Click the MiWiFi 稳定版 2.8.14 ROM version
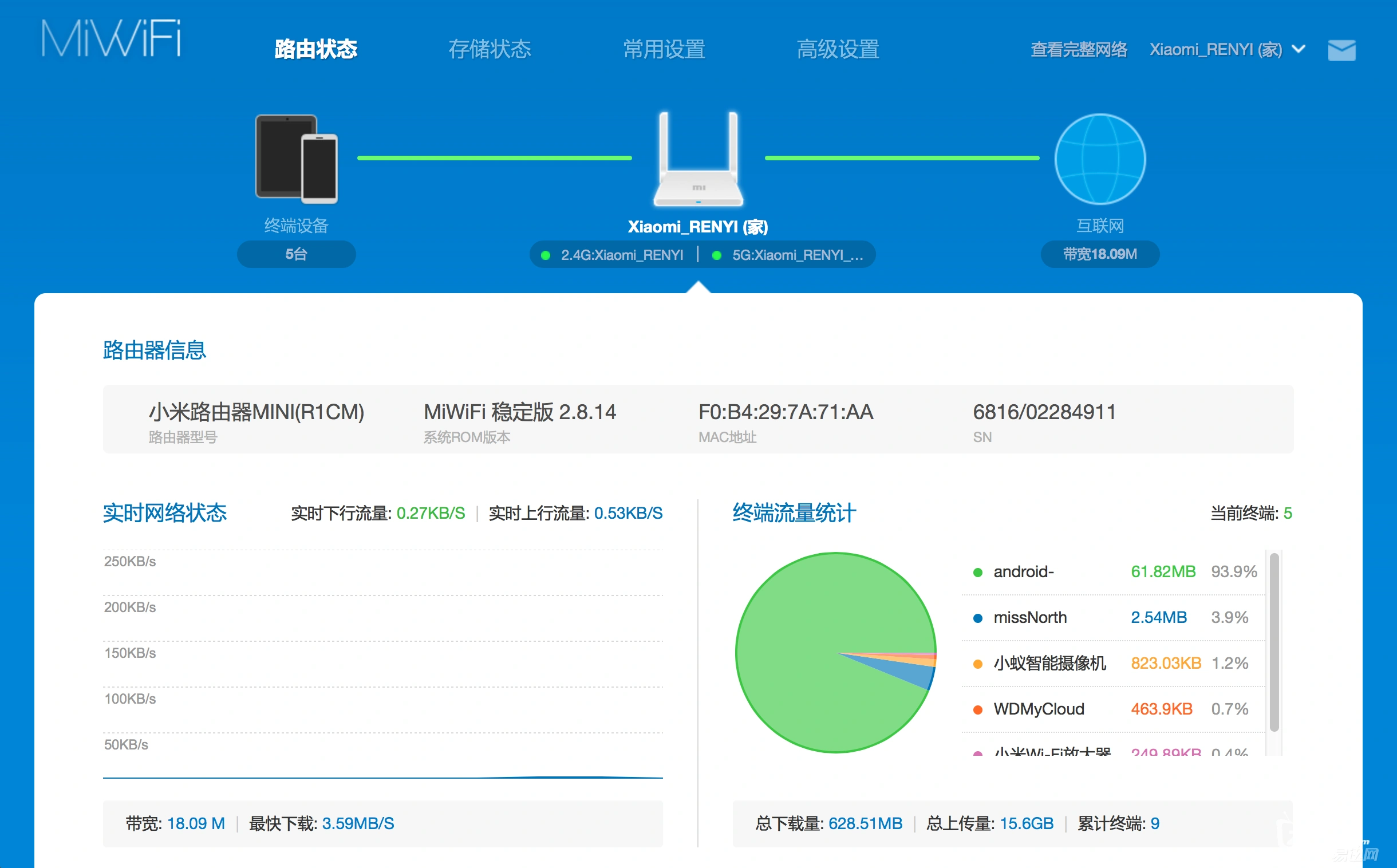Image resolution: width=1397 pixels, height=868 pixels. pyautogui.click(x=520, y=412)
